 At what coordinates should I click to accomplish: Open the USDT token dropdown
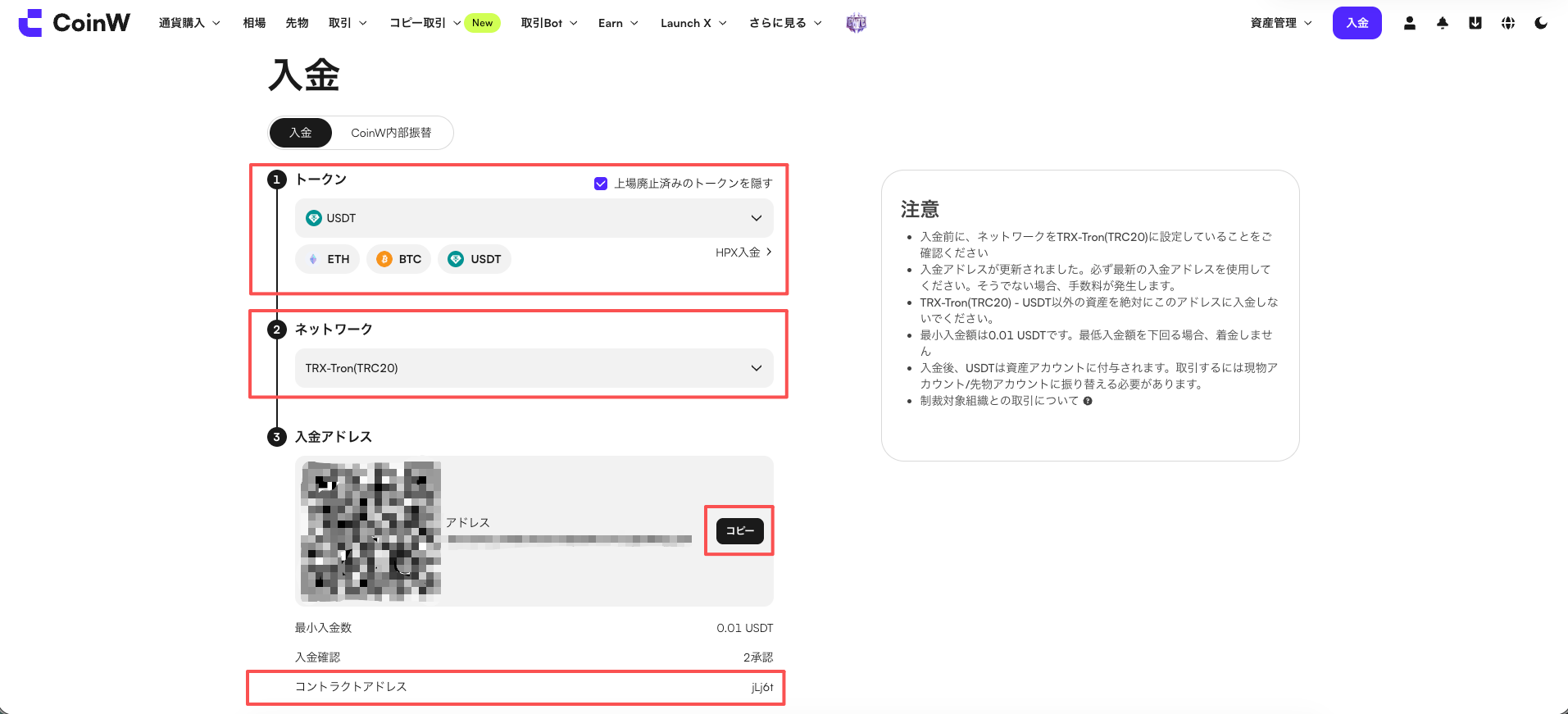pyautogui.click(x=534, y=218)
